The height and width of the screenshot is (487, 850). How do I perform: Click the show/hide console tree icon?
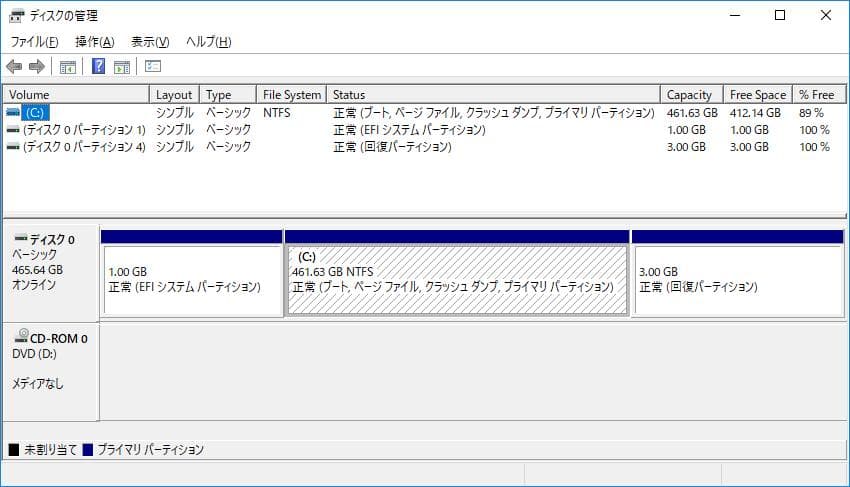pyautogui.click(x=68, y=67)
